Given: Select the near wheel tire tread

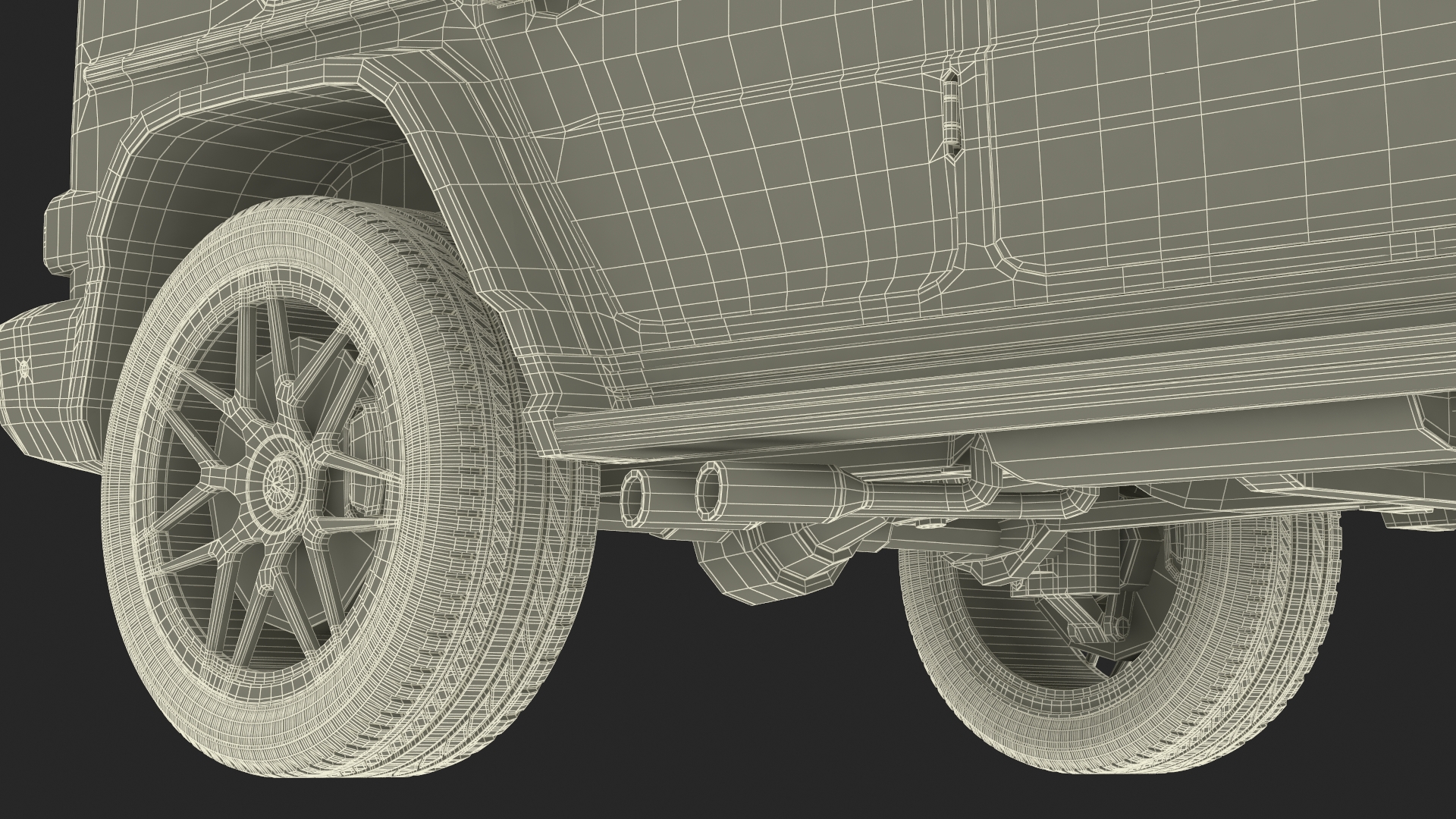Looking at the screenshot, I should [485, 485].
